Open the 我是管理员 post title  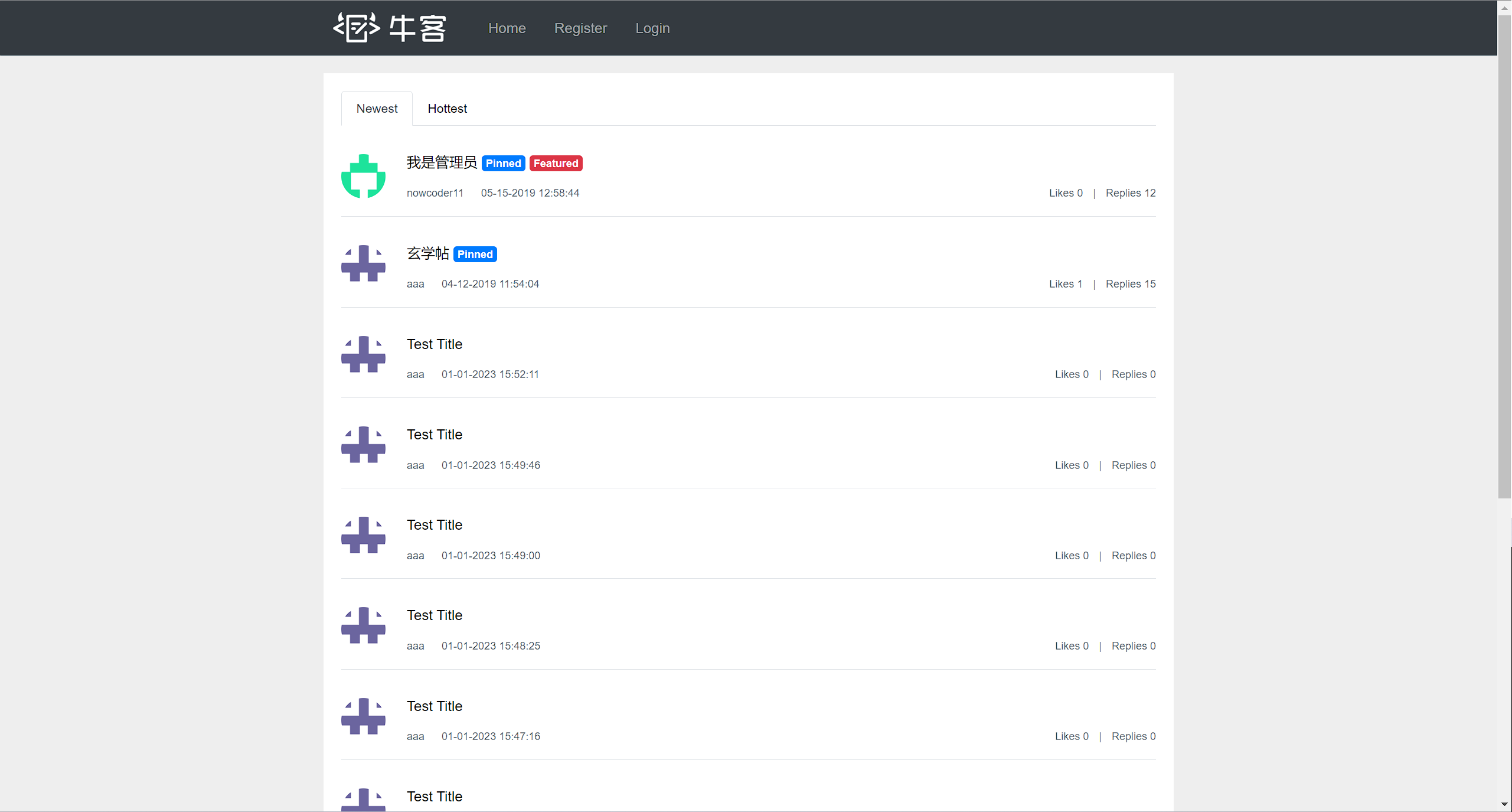pos(441,162)
